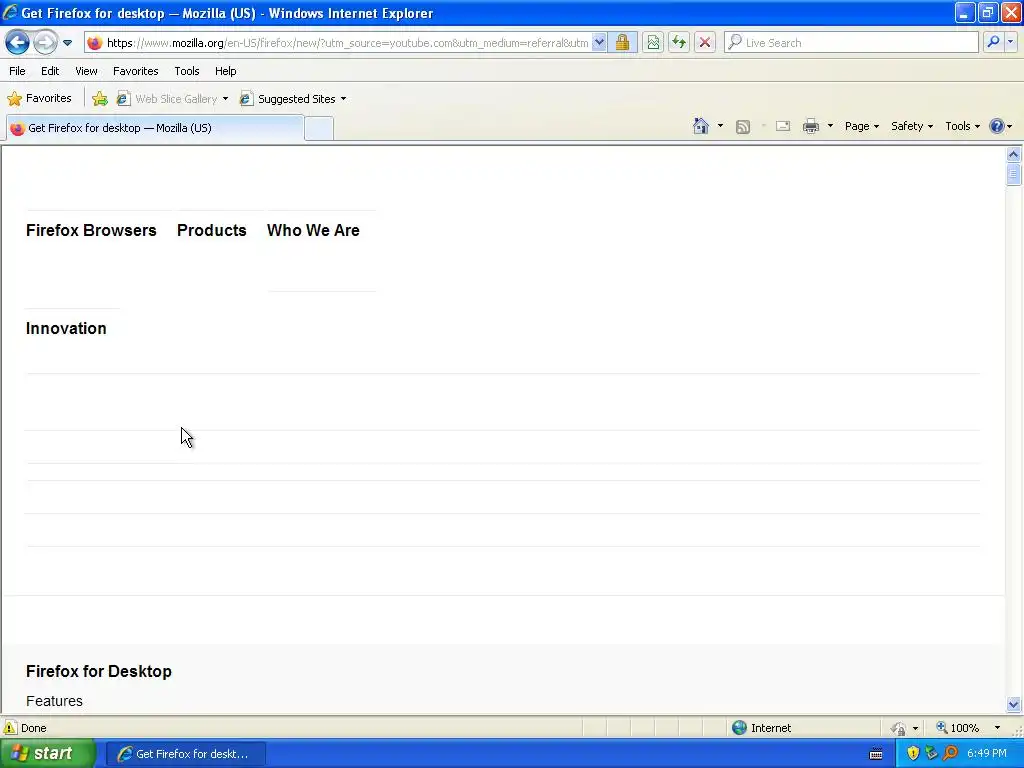
Task: Click the Read Mail icon
Action: click(x=783, y=126)
